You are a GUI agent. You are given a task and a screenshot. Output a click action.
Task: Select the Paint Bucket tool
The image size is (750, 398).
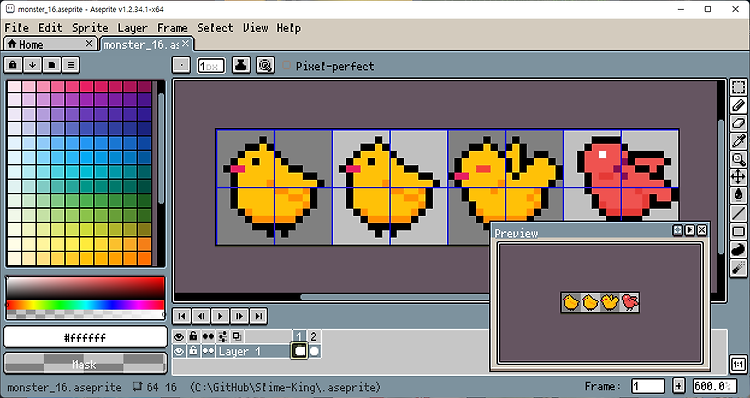coord(739,195)
